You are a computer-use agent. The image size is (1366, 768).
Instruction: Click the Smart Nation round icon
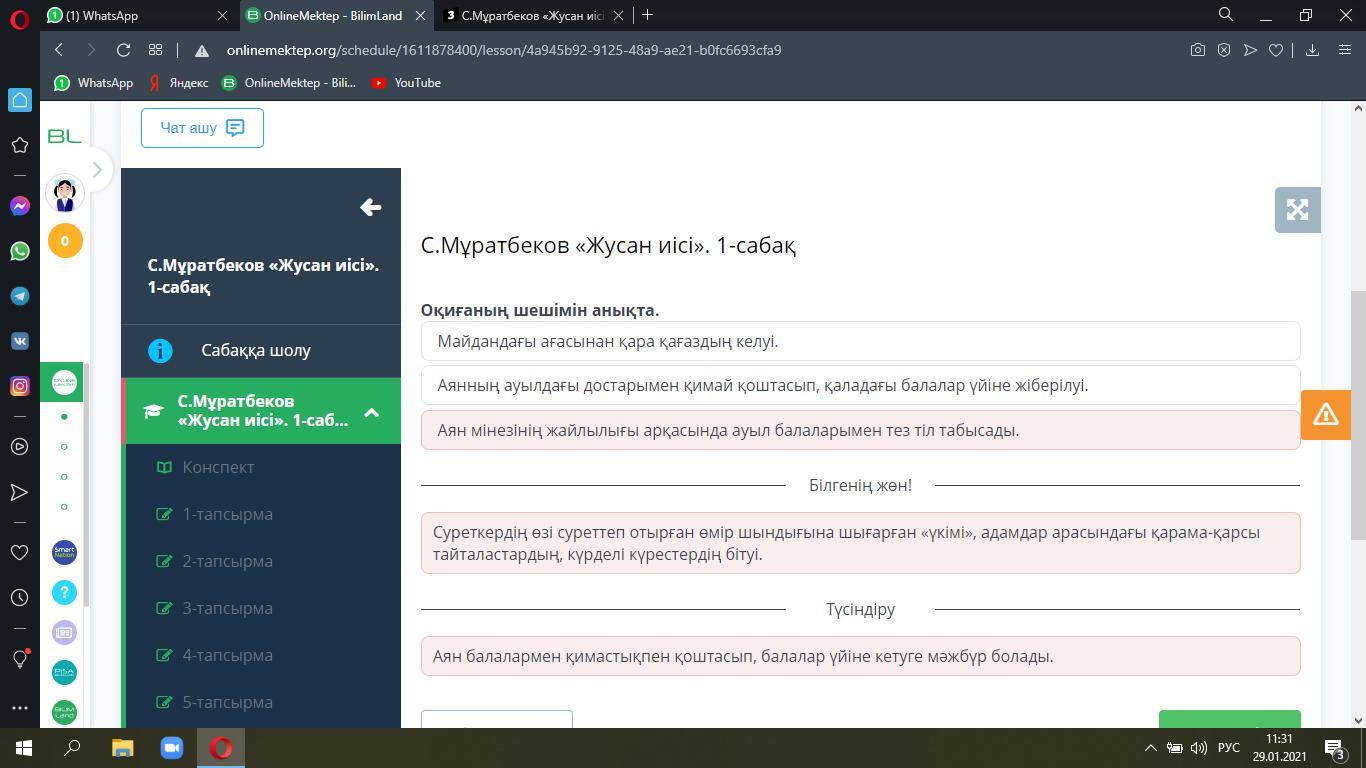pos(64,552)
